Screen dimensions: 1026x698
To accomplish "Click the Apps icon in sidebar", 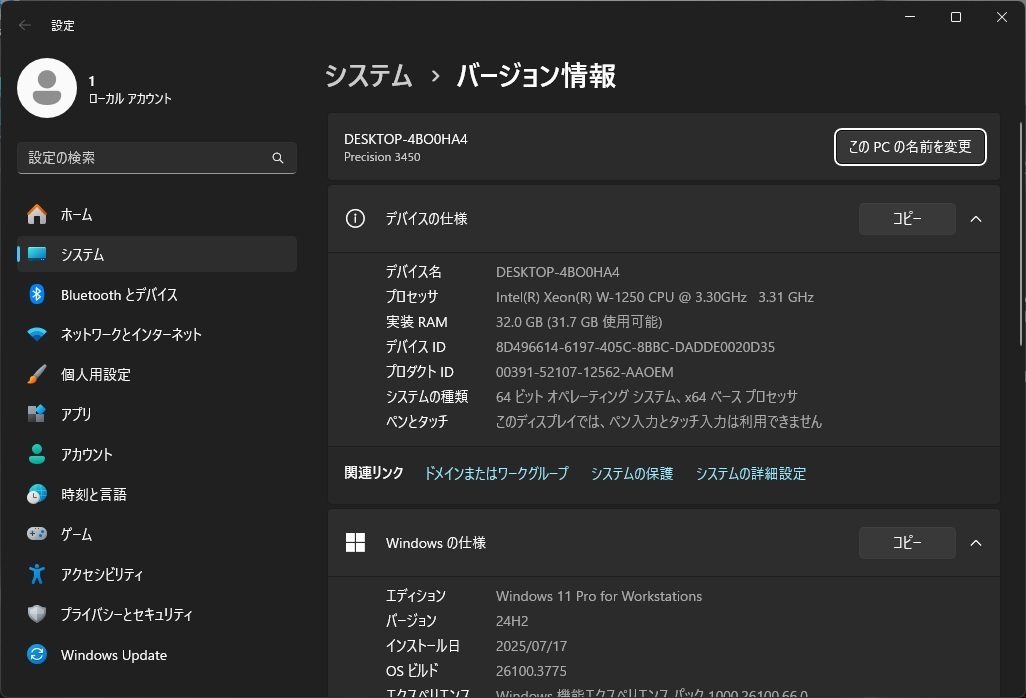I will (37, 414).
